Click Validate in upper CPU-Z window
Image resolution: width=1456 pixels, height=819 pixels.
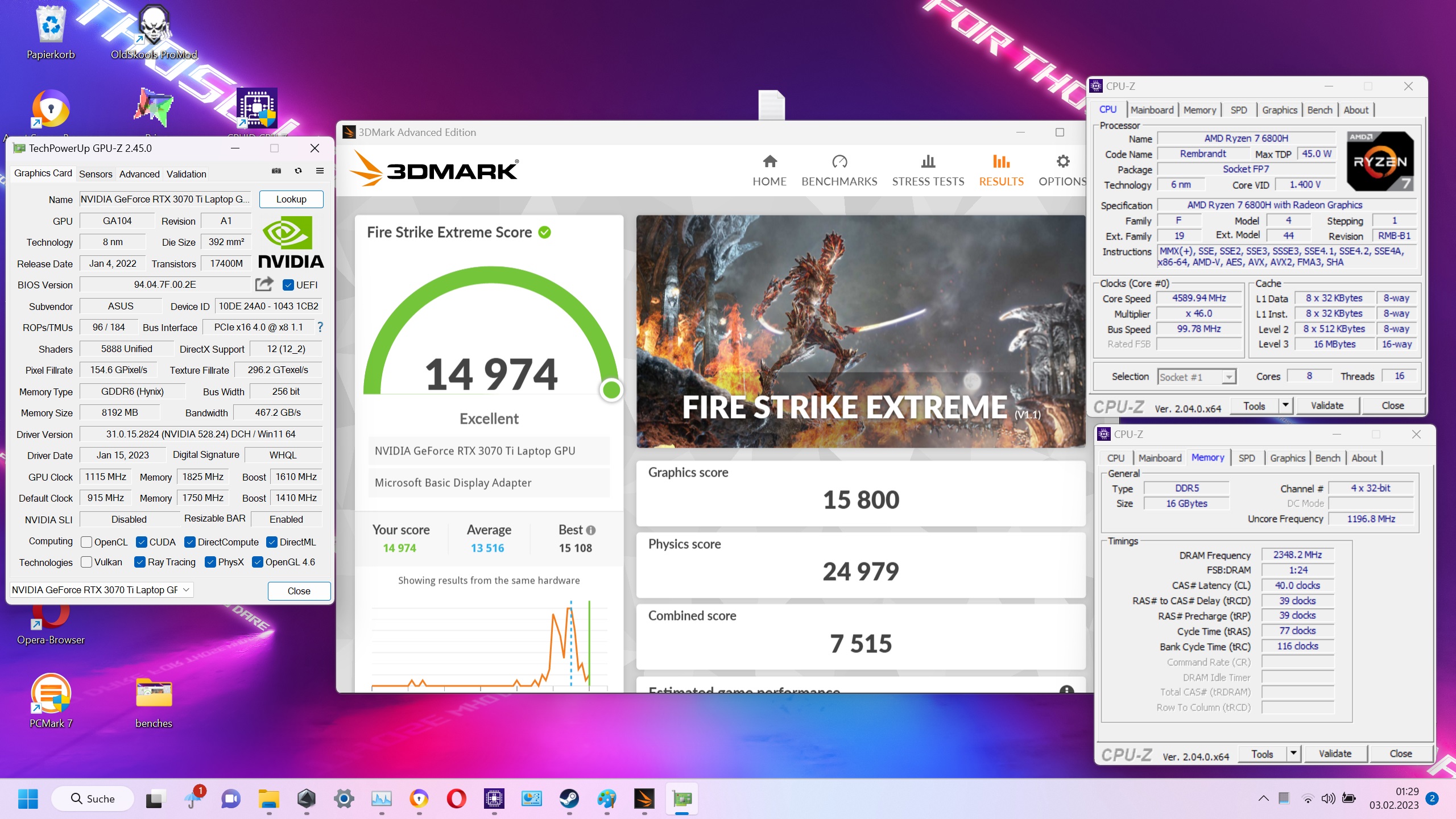pos(1327,406)
